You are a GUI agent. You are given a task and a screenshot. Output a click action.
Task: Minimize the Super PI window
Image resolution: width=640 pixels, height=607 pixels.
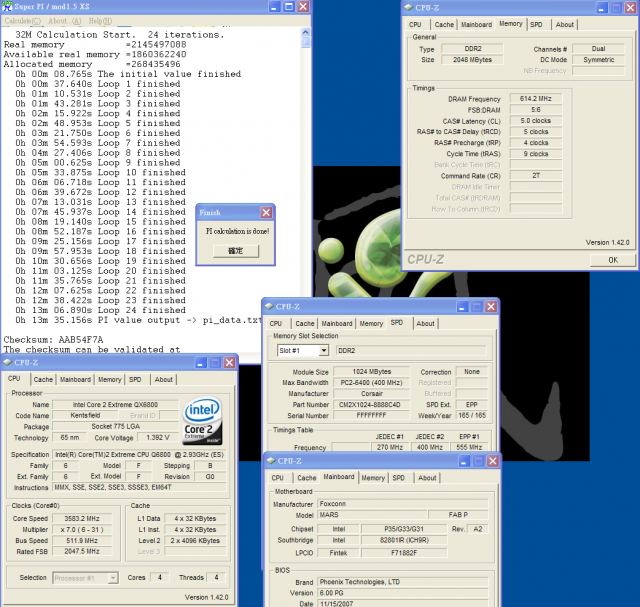(x=274, y=7)
